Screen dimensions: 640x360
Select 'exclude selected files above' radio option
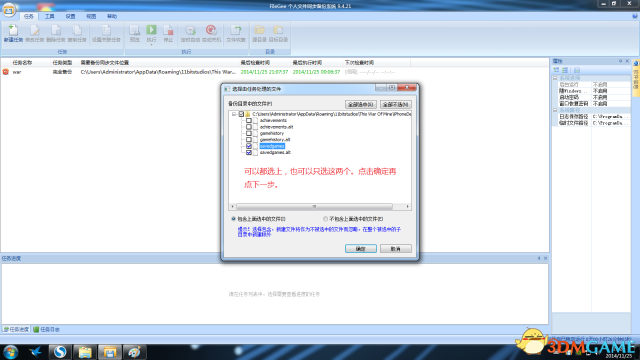point(326,219)
